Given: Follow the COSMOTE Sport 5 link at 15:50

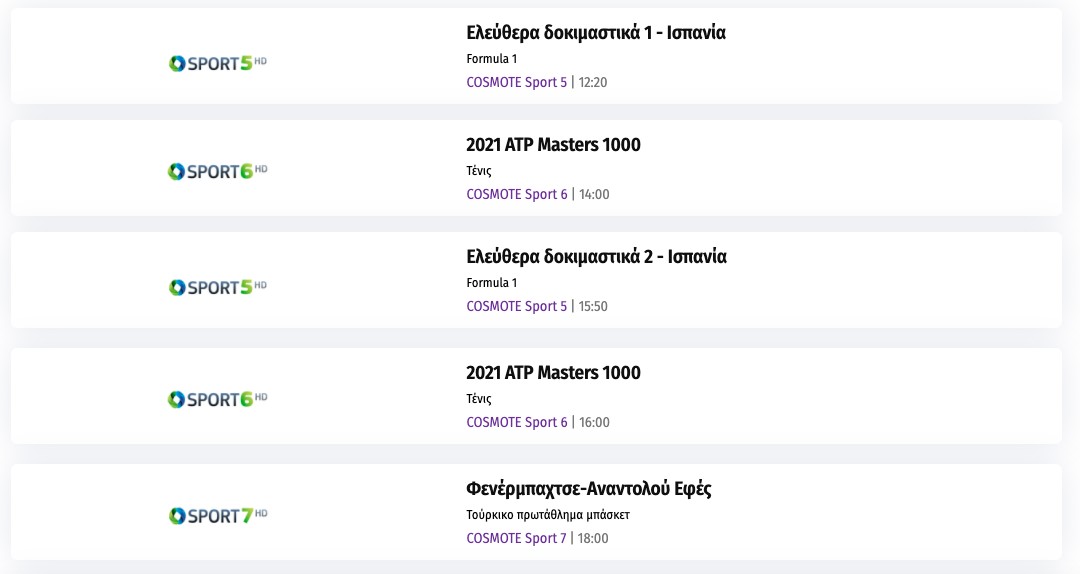Looking at the screenshot, I should tap(516, 306).
